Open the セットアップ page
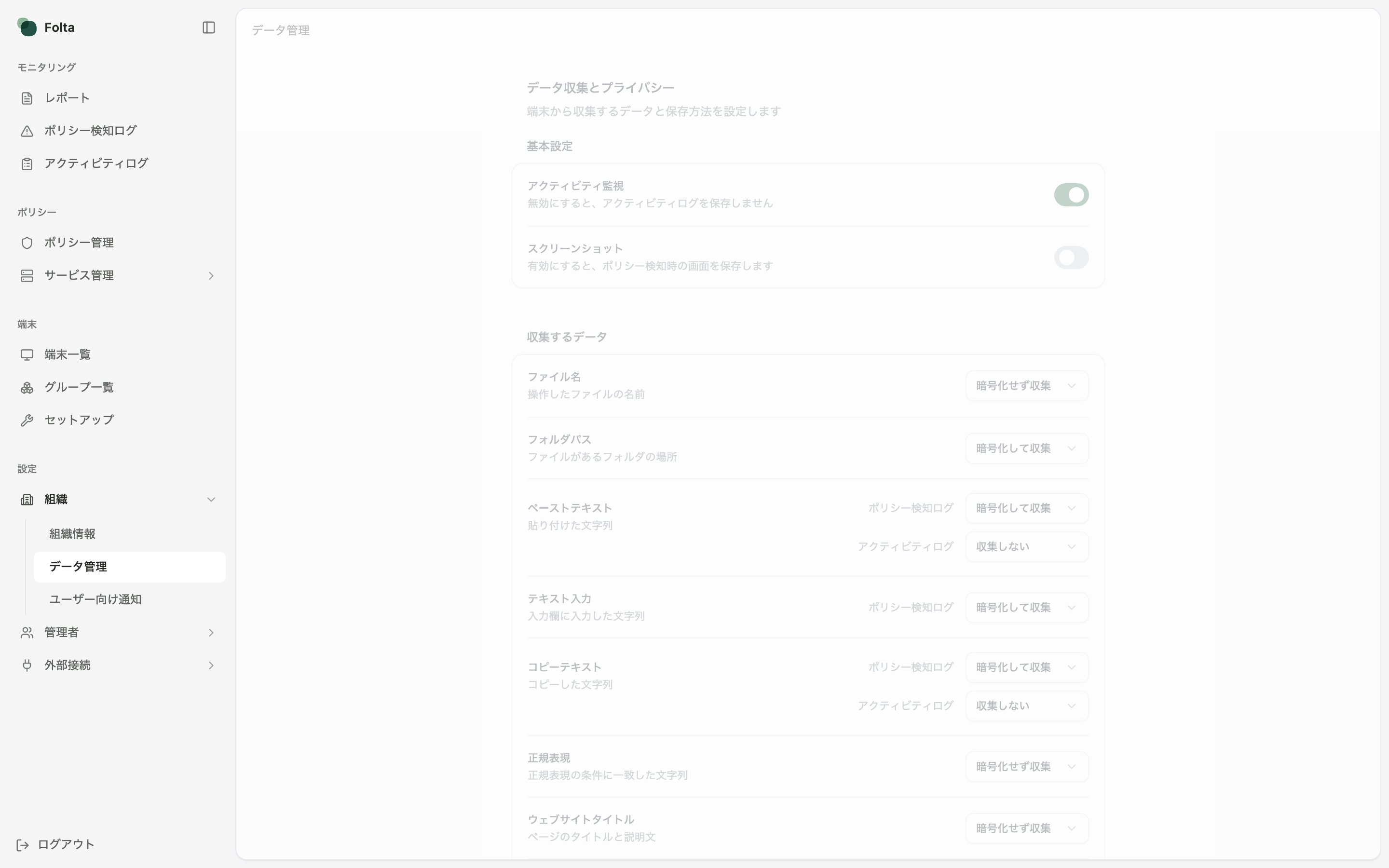 [x=118, y=420]
